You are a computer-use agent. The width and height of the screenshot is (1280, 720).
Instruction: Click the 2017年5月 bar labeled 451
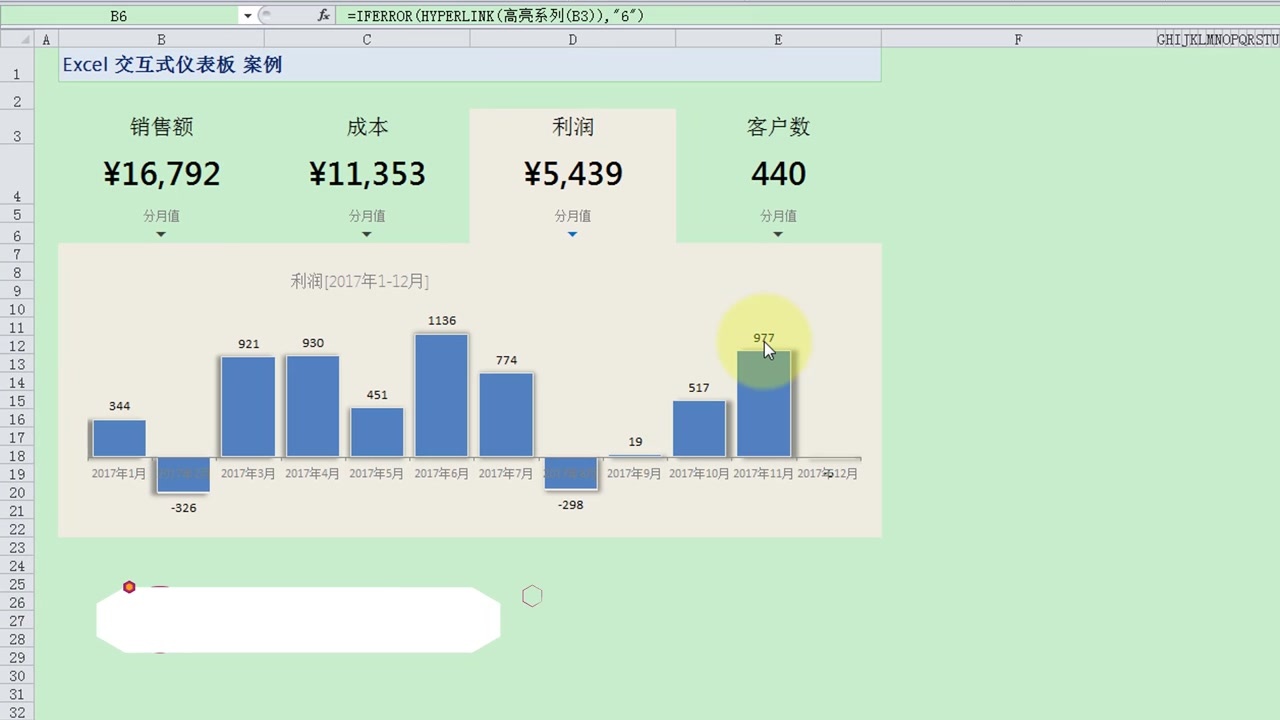pos(377,432)
